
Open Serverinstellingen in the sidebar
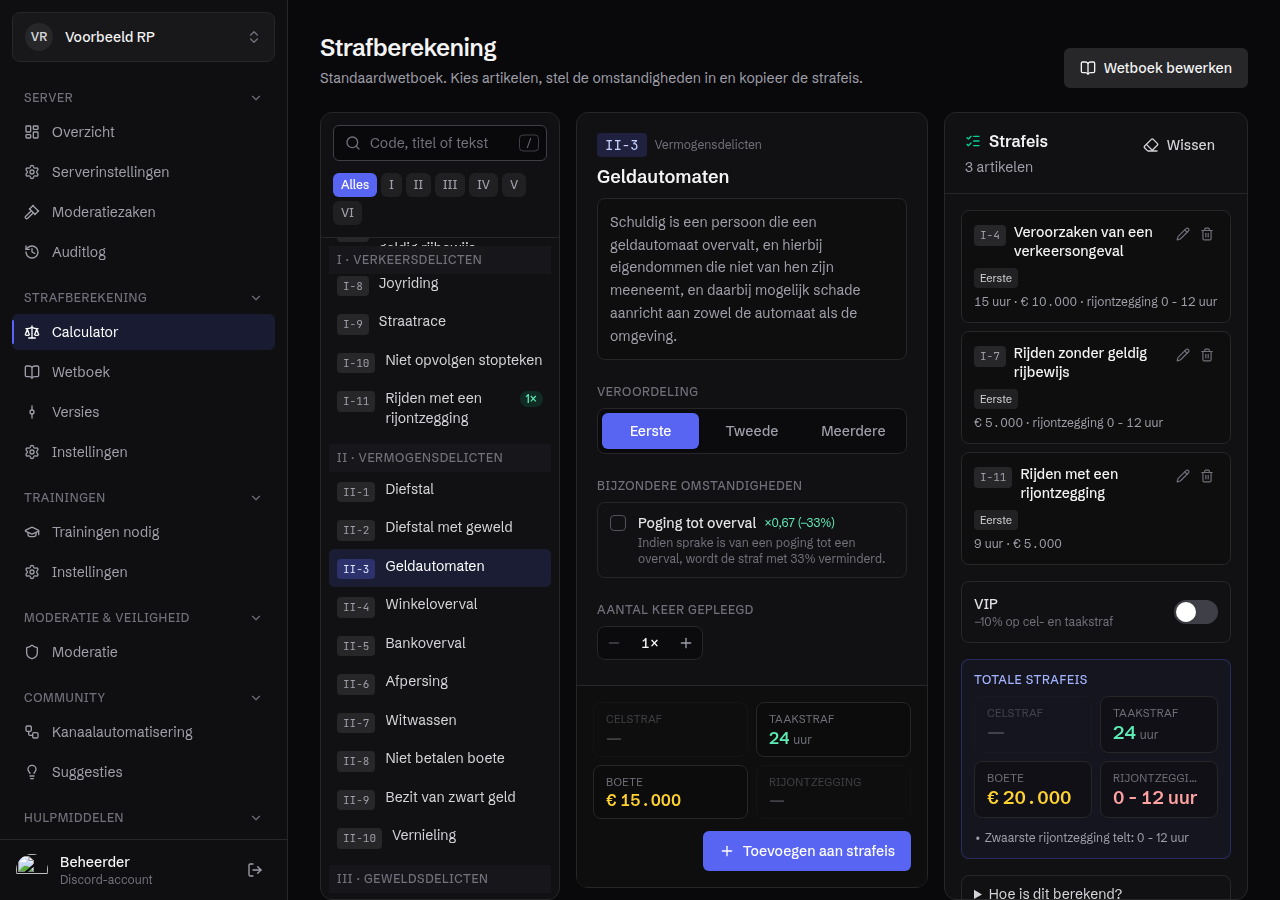143,172
